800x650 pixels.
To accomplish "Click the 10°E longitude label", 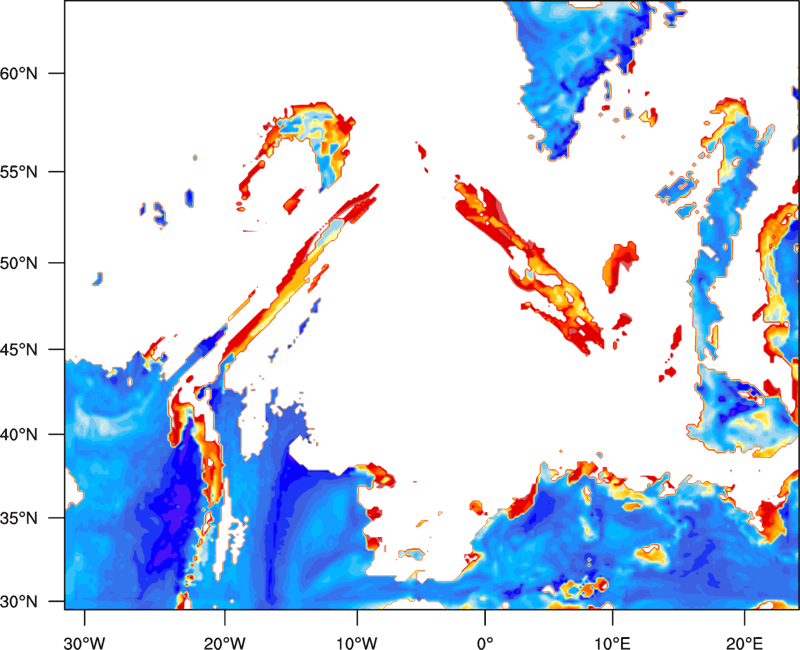I will (x=612, y=643).
